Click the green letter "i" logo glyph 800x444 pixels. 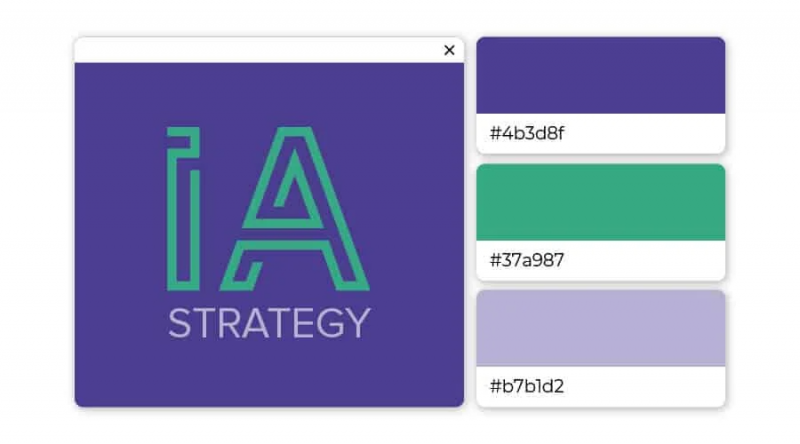[183, 209]
